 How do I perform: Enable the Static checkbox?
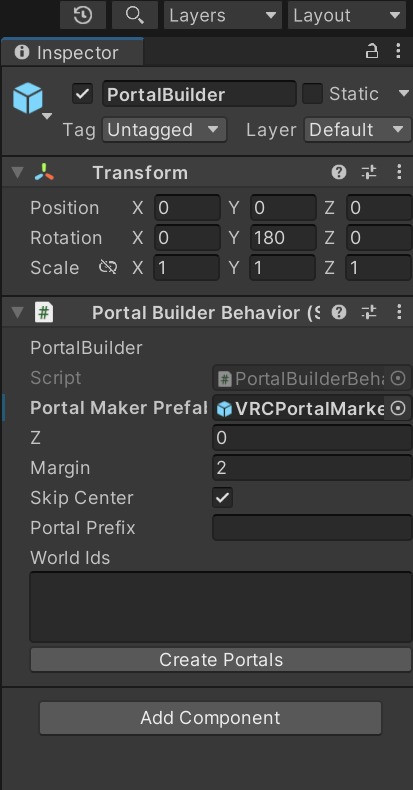click(x=312, y=94)
